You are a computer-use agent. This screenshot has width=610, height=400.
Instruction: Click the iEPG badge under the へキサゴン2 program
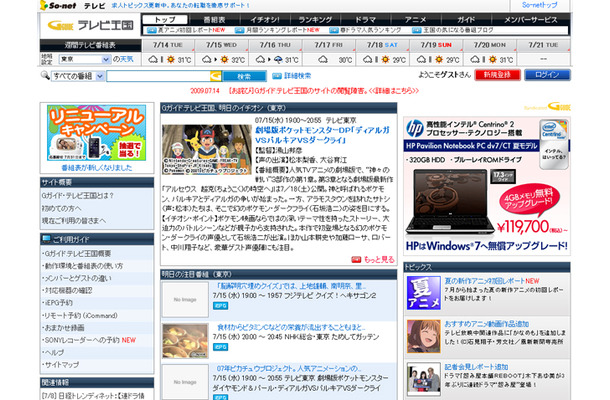220,306
